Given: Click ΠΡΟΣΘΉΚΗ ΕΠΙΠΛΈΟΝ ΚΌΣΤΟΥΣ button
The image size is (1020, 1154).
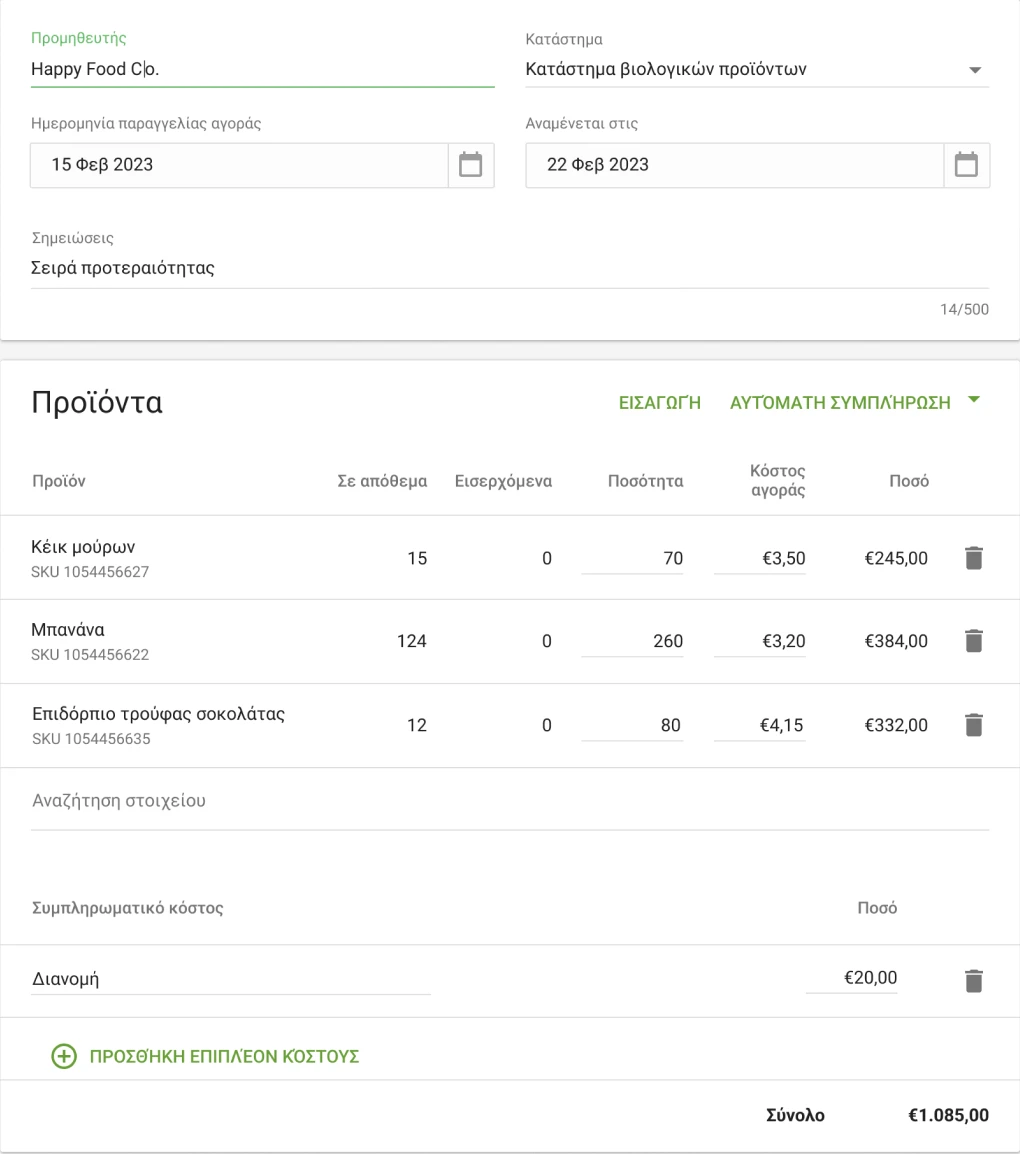Looking at the screenshot, I should pyautogui.click(x=224, y=1056).
